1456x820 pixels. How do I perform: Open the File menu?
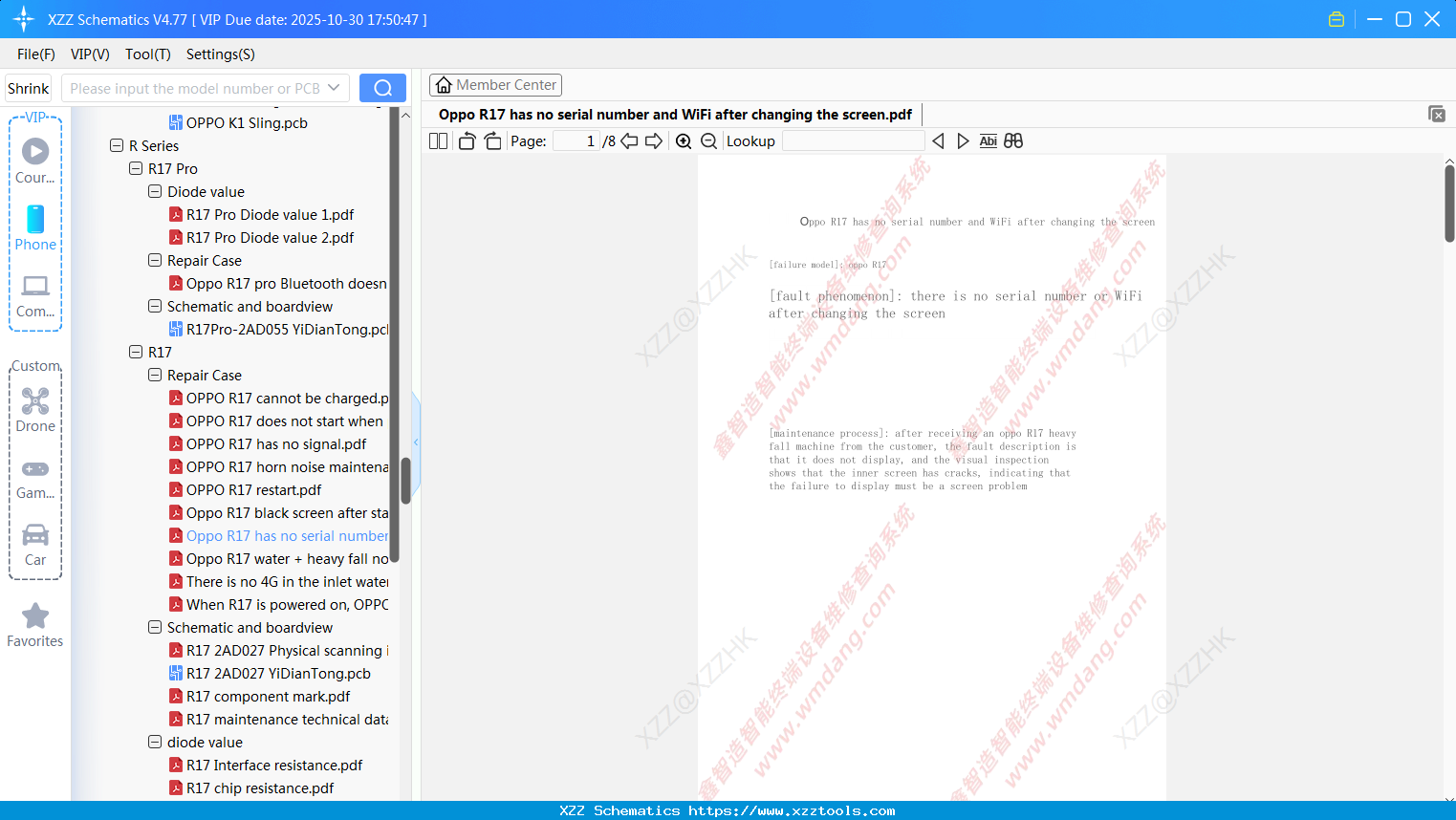[x=36, y=54]
